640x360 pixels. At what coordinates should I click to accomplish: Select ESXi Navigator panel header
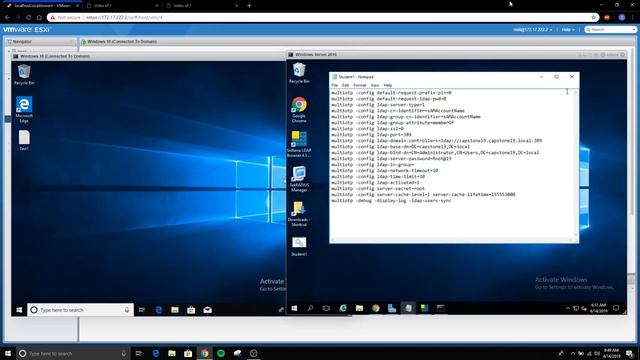coord(41,42)
